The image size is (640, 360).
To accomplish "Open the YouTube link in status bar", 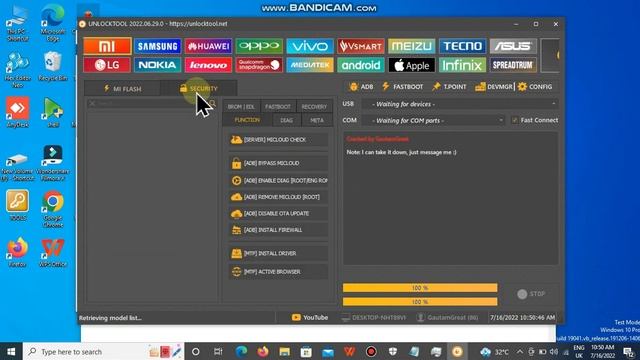I will 310,318.
